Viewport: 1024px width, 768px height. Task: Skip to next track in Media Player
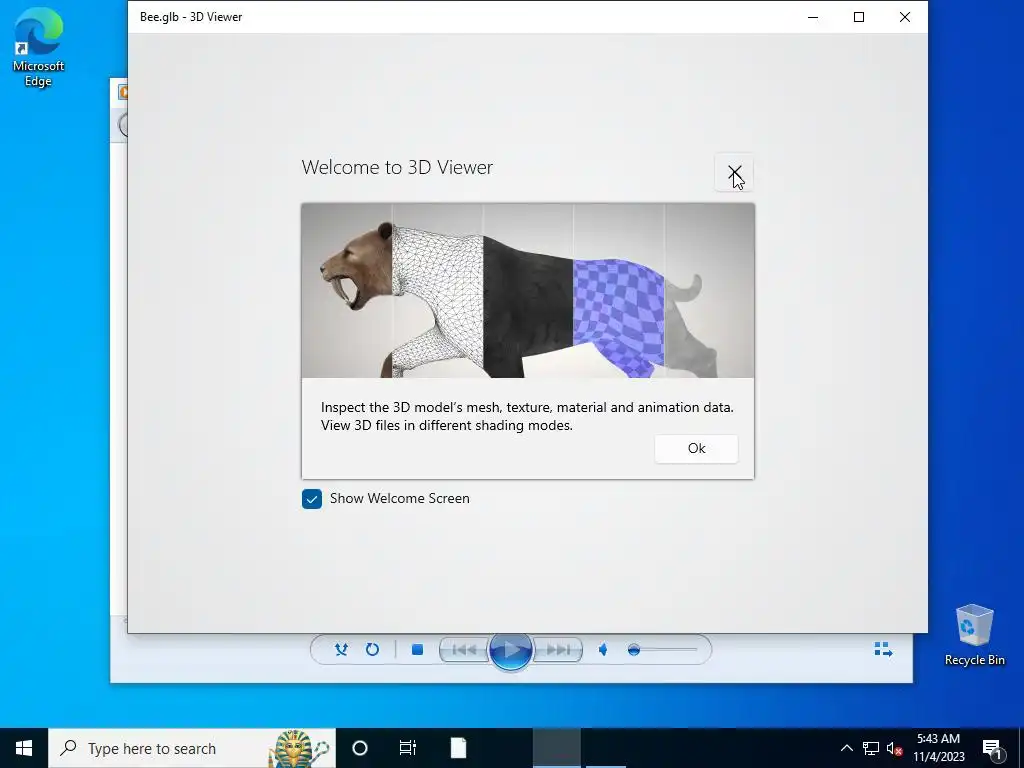click(558, 650)
